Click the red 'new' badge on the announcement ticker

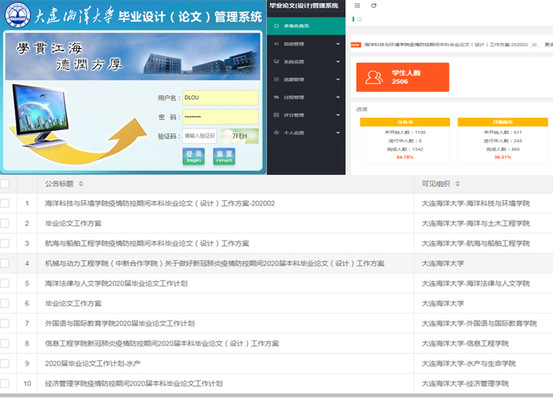coord(356,45)
